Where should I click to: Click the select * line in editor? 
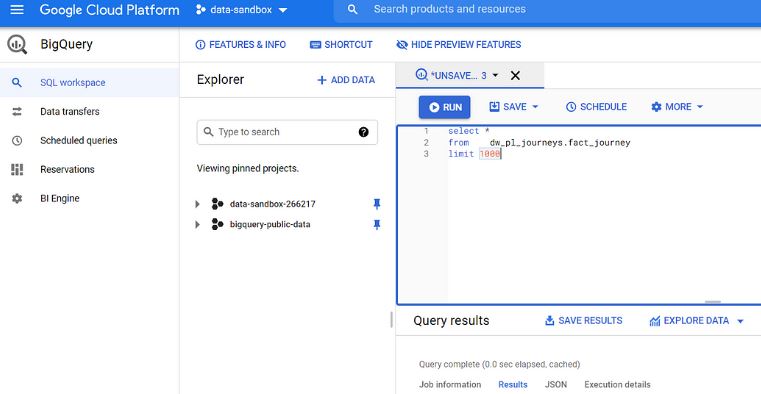469,131
